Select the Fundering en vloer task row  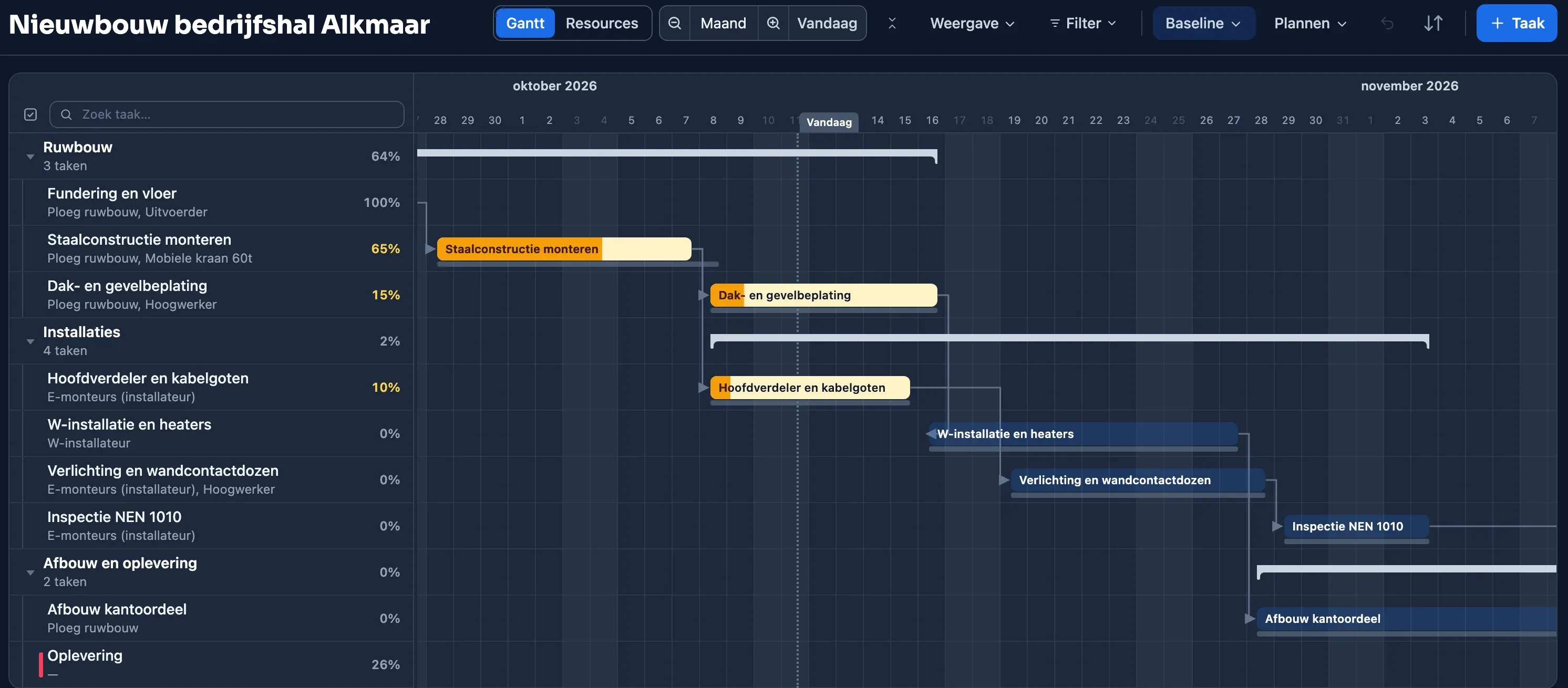[211, 202]
